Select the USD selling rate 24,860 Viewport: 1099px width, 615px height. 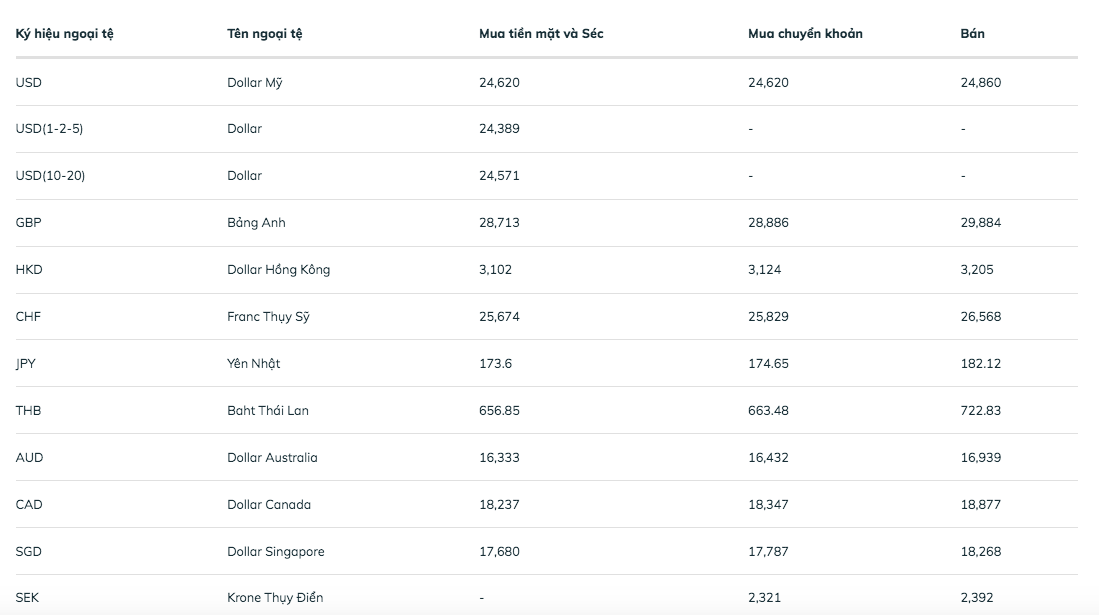click(x=980, y=82)
